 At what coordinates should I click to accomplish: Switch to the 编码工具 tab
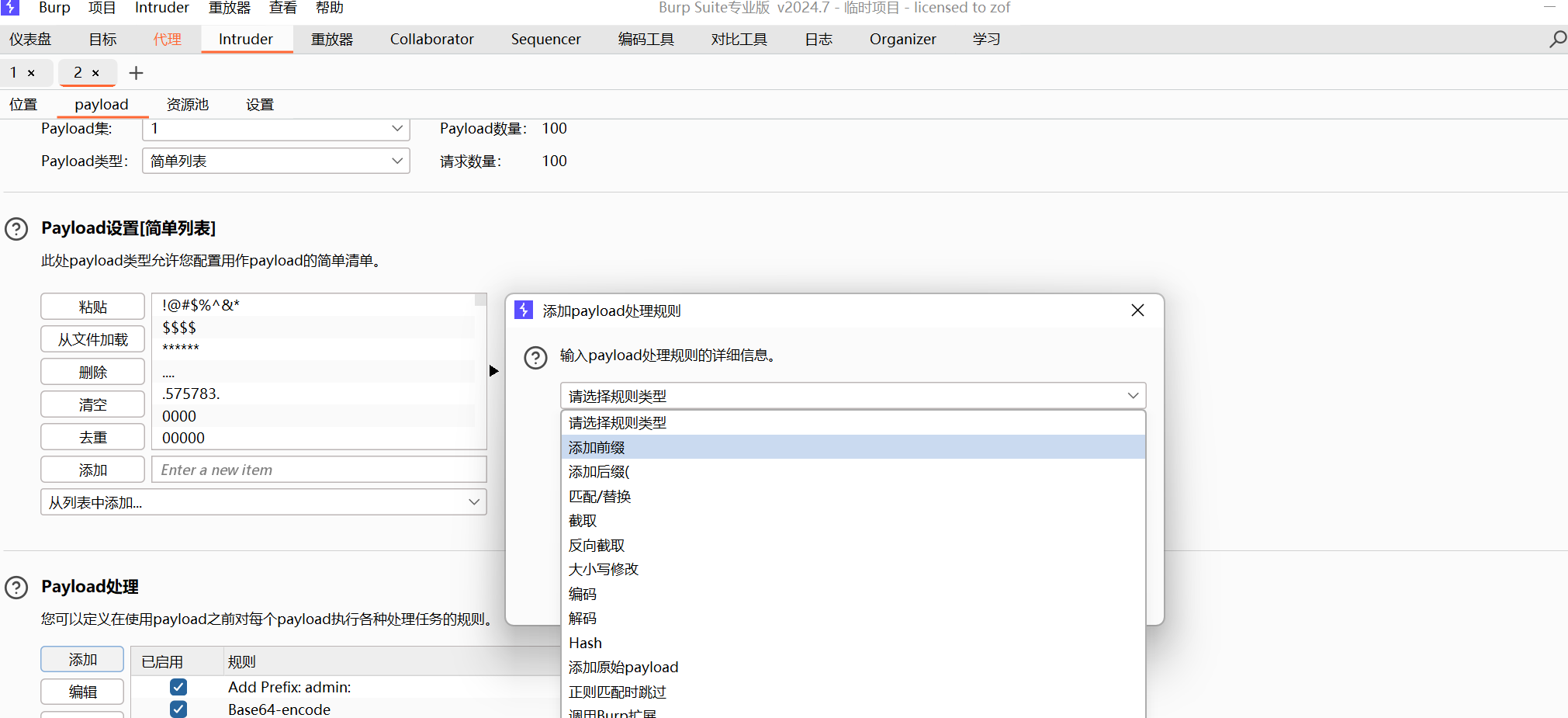[x=646, y=40]
